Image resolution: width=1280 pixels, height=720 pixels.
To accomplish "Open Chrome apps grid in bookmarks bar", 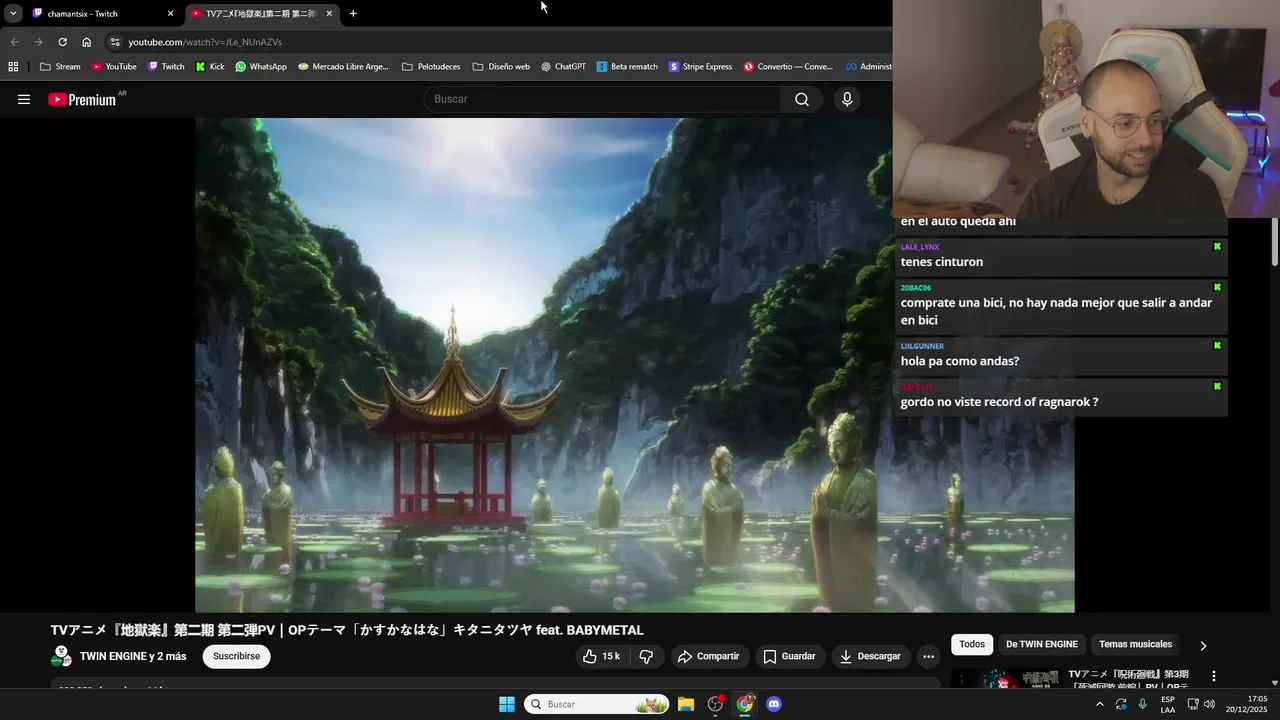I will (x=13, y=67).
